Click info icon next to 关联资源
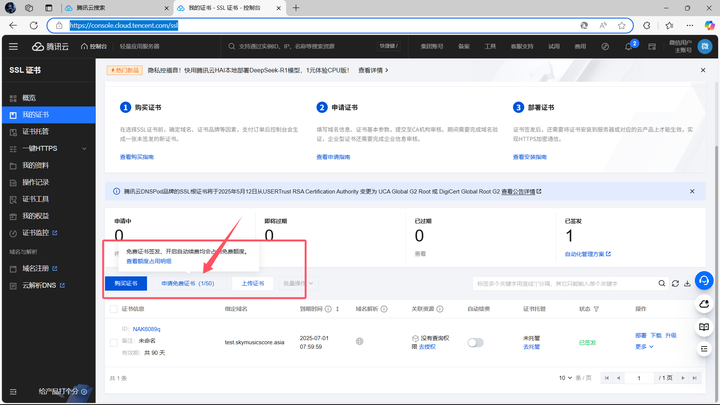Viewport: 720px width, 405px height. (x=440, y=309)
